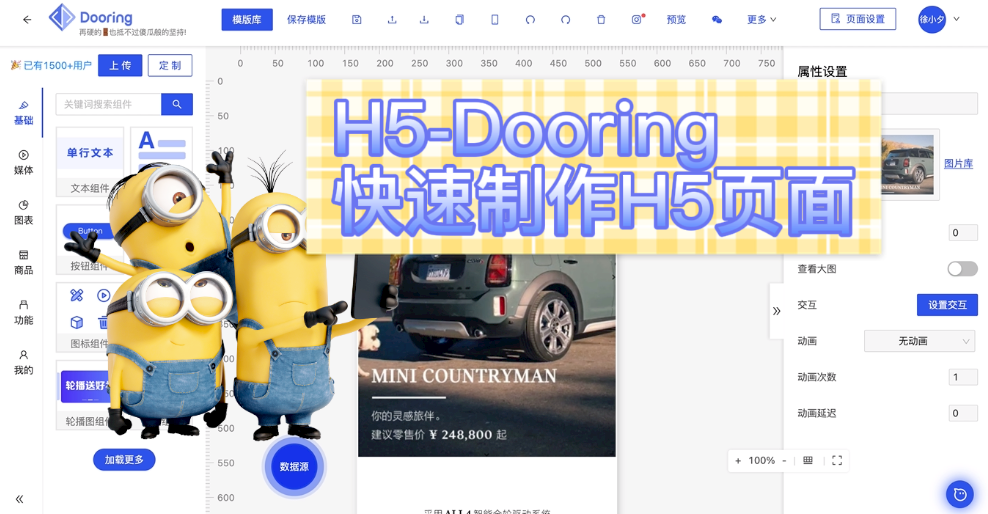This screenshot has width=988, height=514.
Task: Toggle the 查看大图 switch
Action: (x=962, y=269)
